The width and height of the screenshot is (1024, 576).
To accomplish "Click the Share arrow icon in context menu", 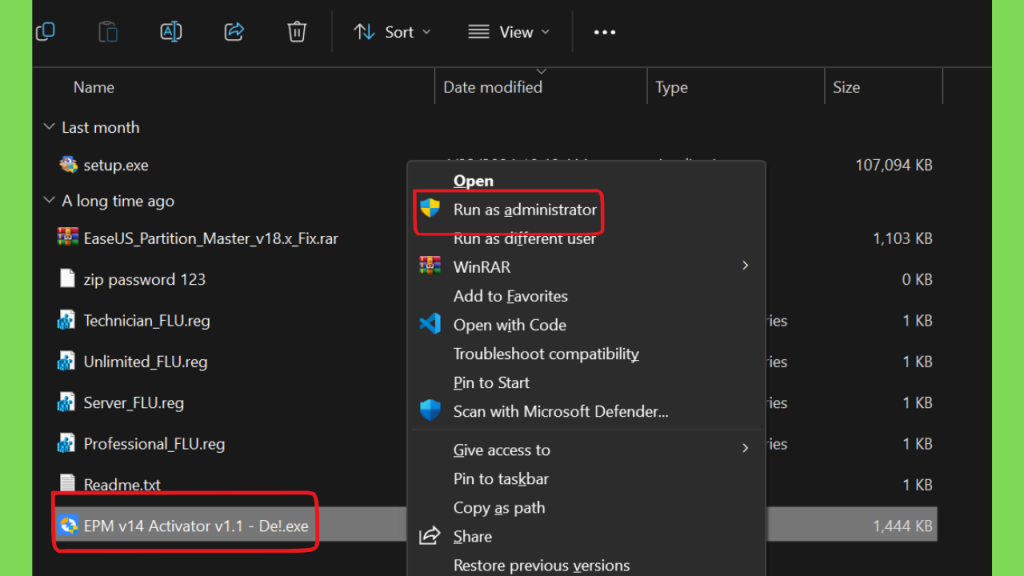I will click(x=430, y=536).
